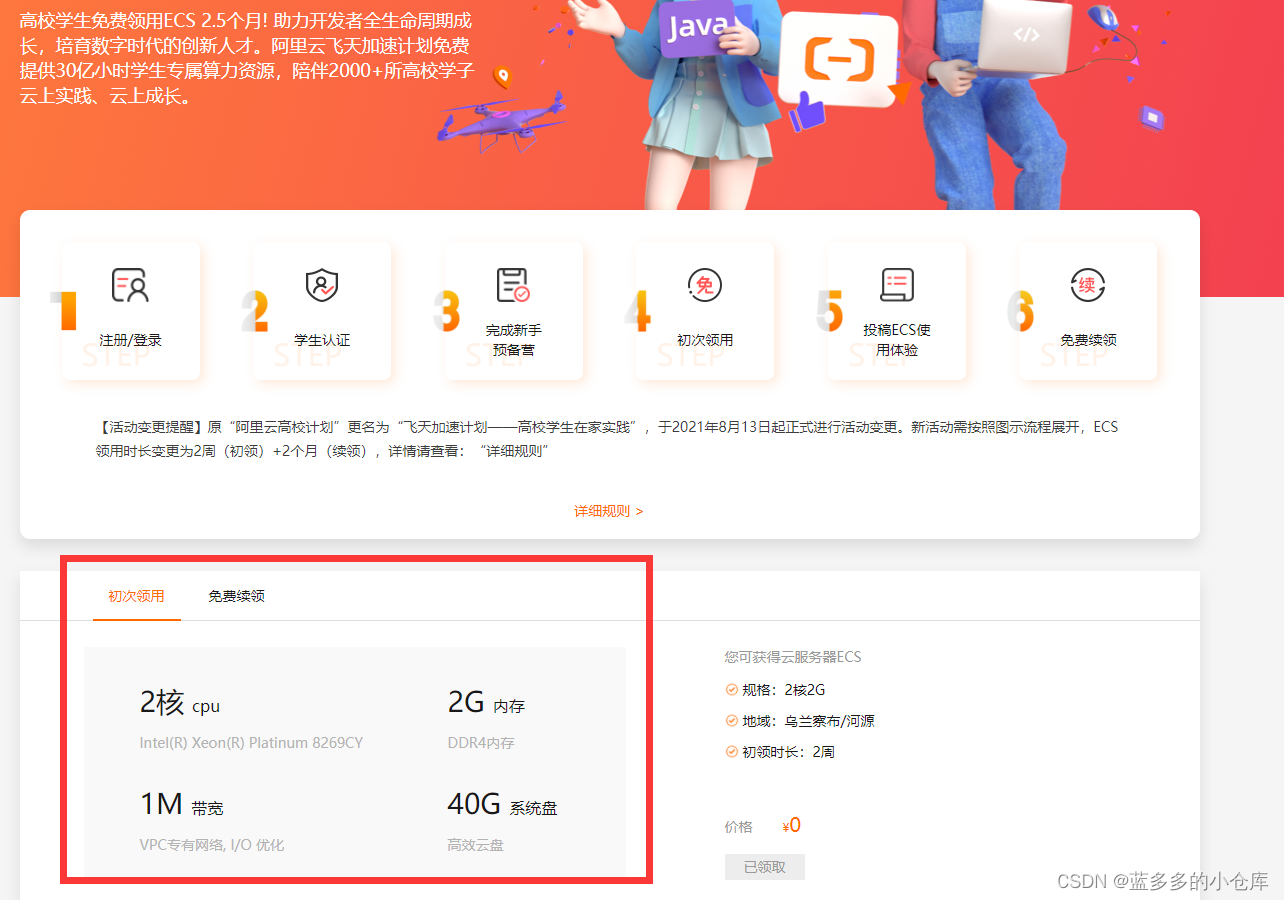Click the 2G 内存 spec text
This screenshot has width=1284, height=900.
(x=486, y=703)
